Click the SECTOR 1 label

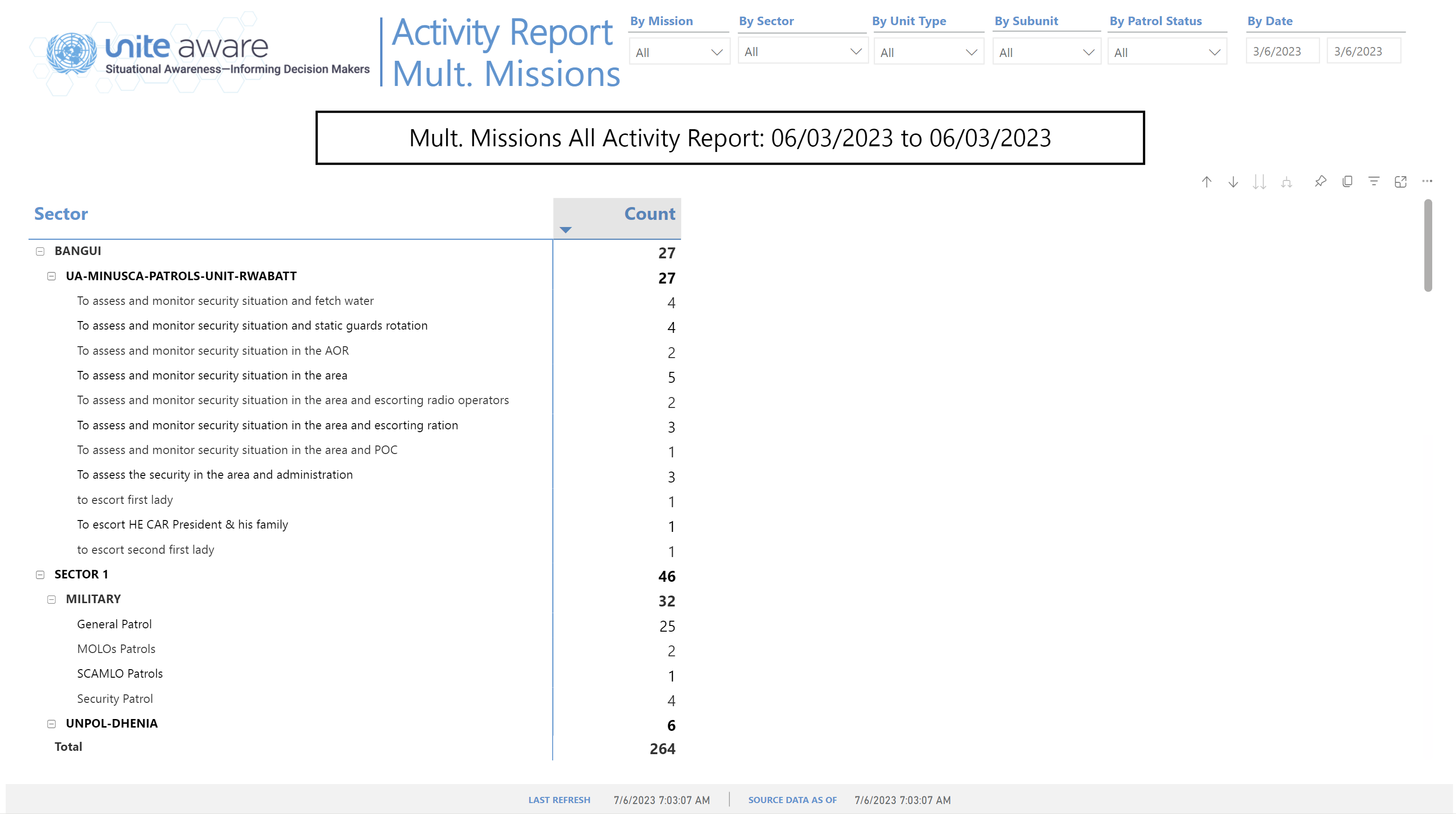coord(81,575)
